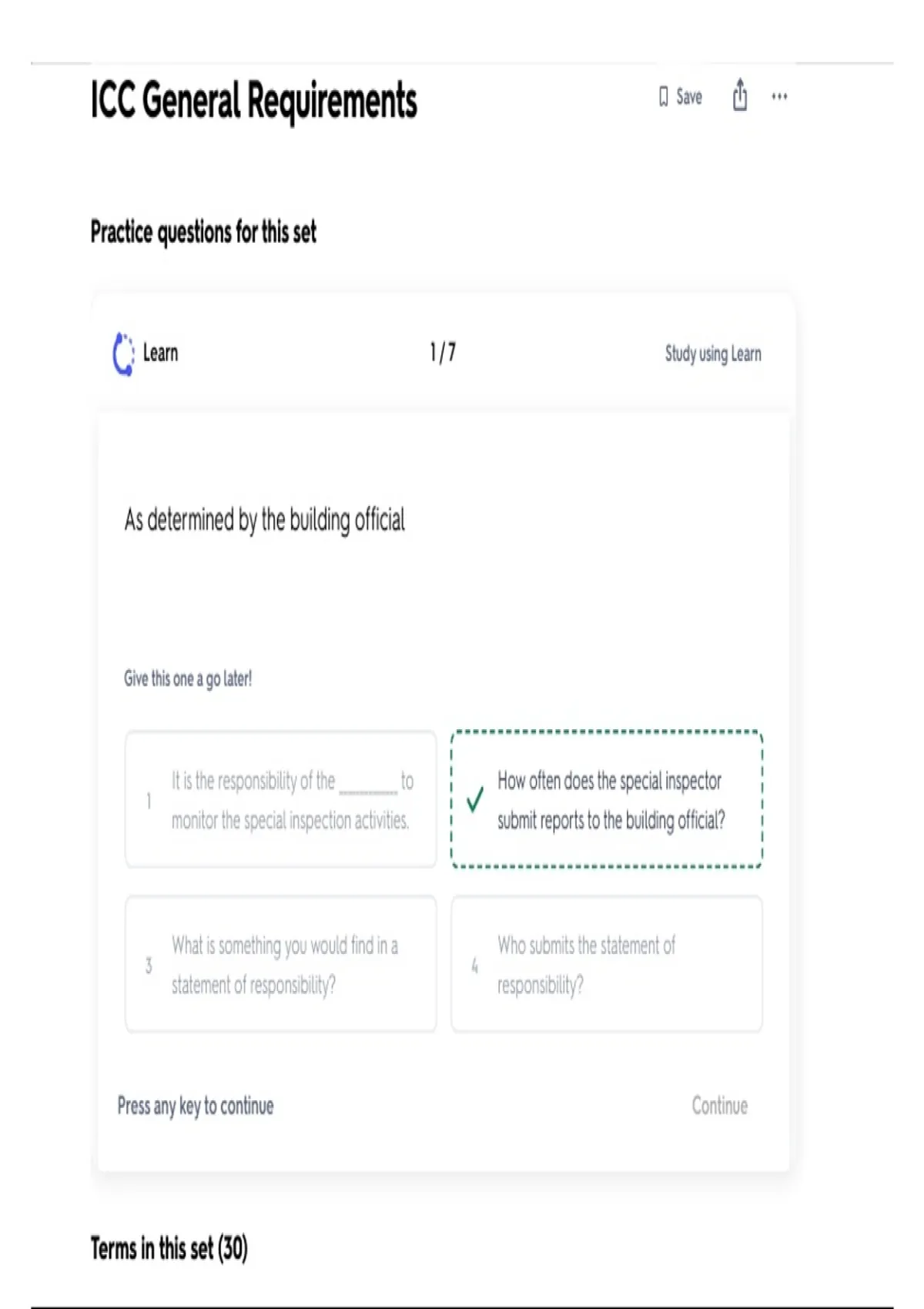Image resolution: width=924 pixels, height=1309 pixels.
Task: Click the green checkmark on correct answer
Action: coord(475,799)
